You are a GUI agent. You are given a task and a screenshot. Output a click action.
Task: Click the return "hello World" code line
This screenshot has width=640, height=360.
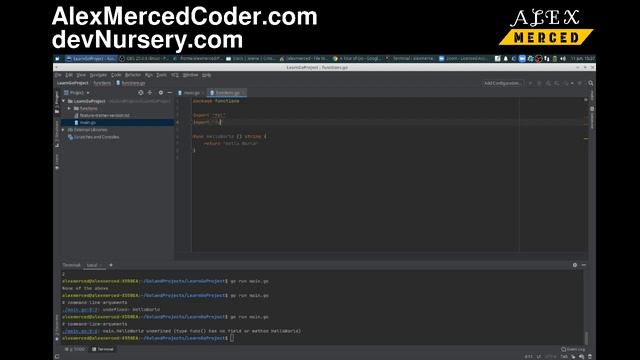(x=231, y=143)
